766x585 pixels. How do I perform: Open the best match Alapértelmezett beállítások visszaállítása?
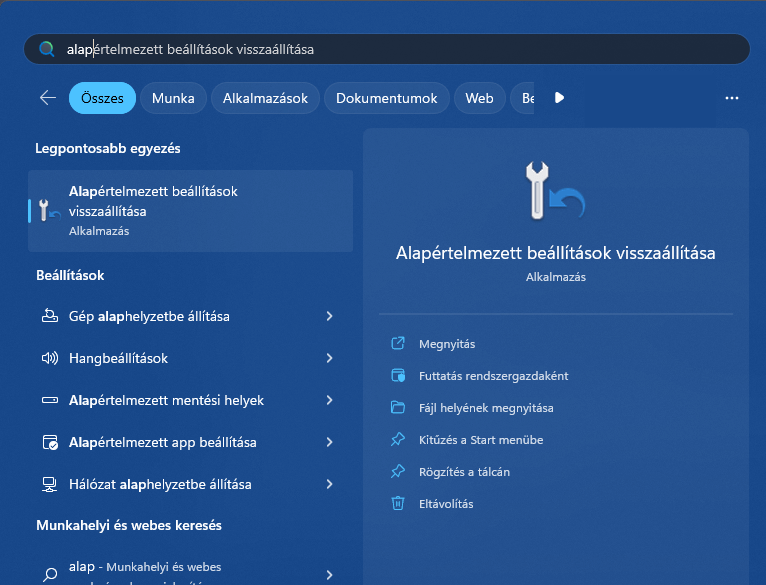coord(190,210)
